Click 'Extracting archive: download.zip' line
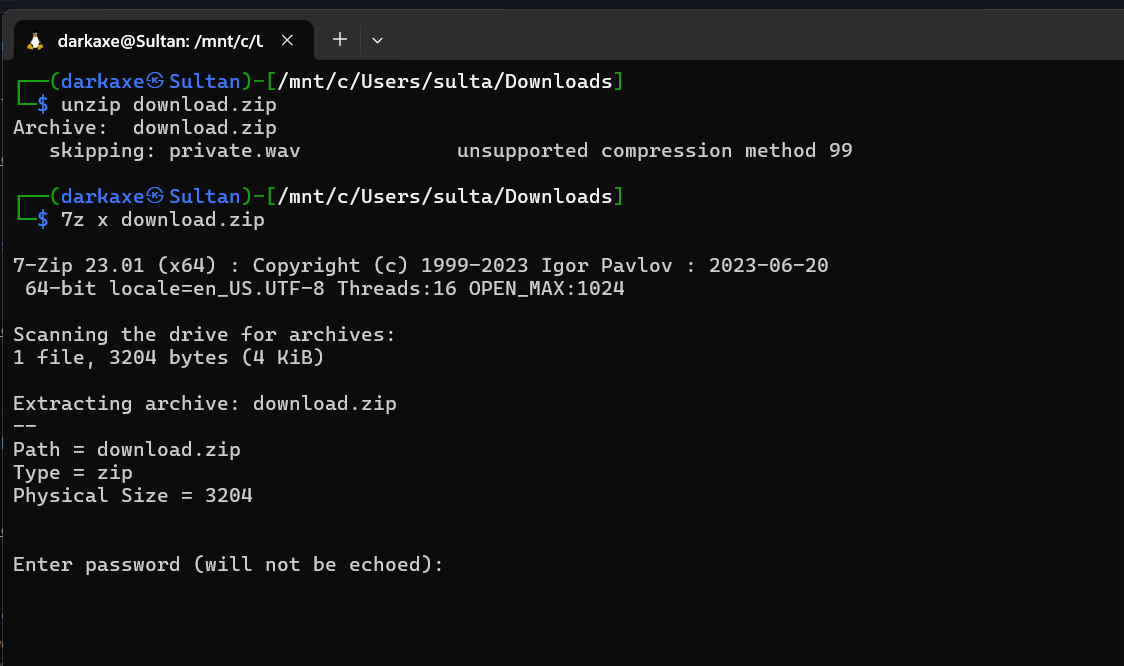Viewport: 1124px width, 666px height. (x=204, y=404)
